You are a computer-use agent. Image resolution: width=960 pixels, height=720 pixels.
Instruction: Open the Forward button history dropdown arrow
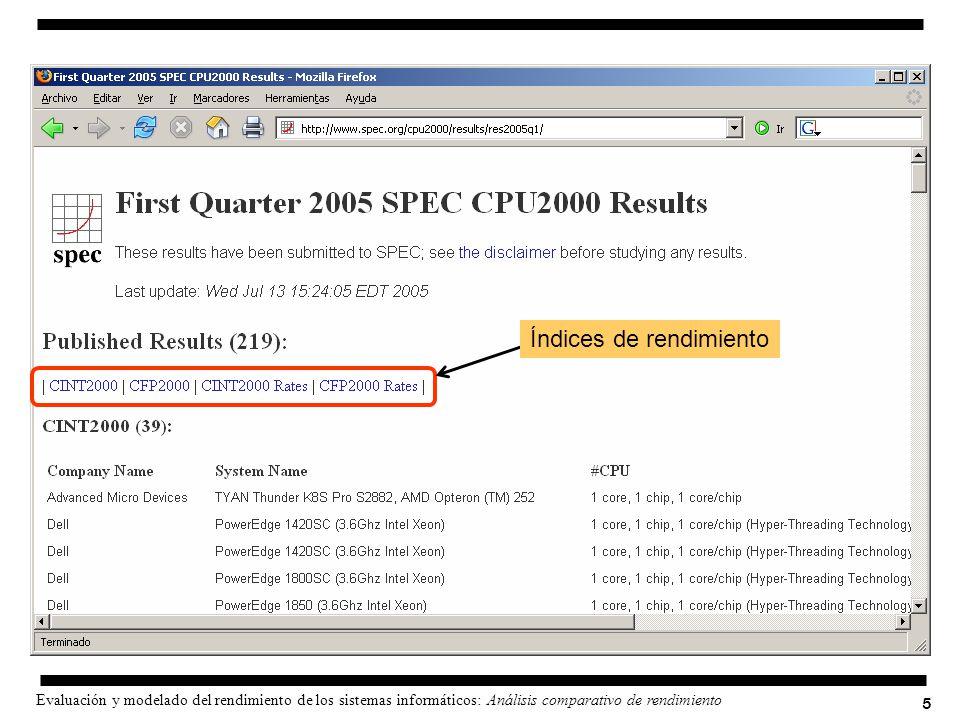[x=122, y=129]
